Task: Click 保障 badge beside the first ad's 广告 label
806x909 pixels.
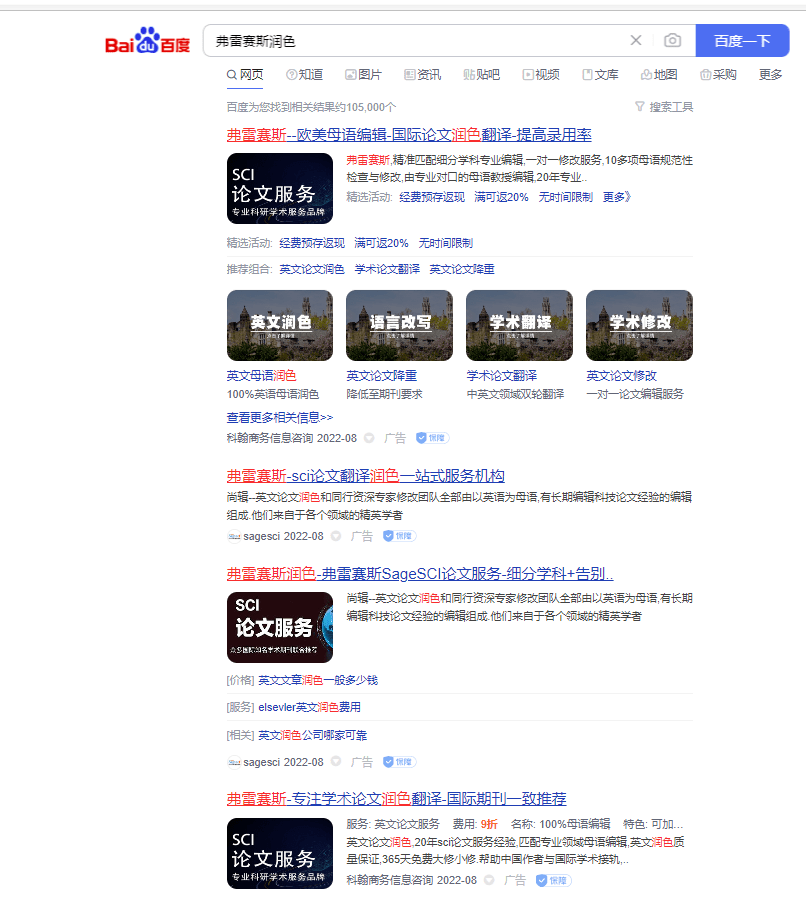Action: pos(433,438)
